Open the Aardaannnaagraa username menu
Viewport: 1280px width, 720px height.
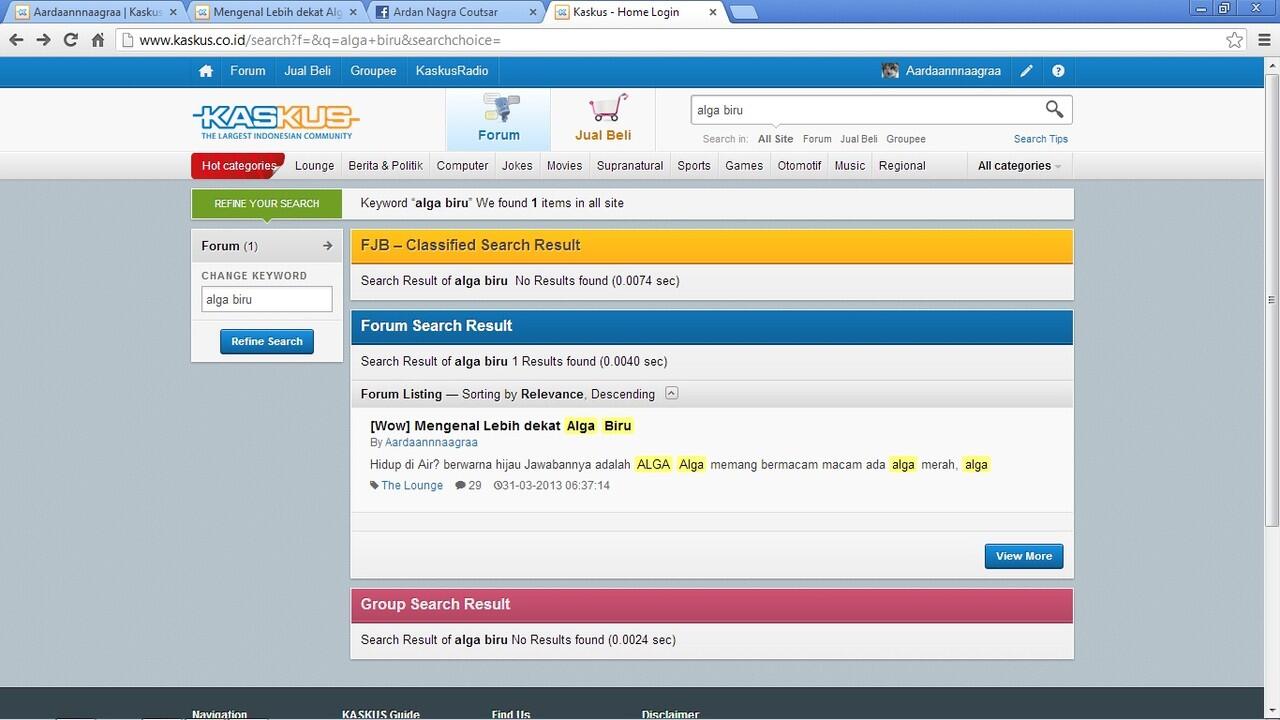tap(953, 71)
